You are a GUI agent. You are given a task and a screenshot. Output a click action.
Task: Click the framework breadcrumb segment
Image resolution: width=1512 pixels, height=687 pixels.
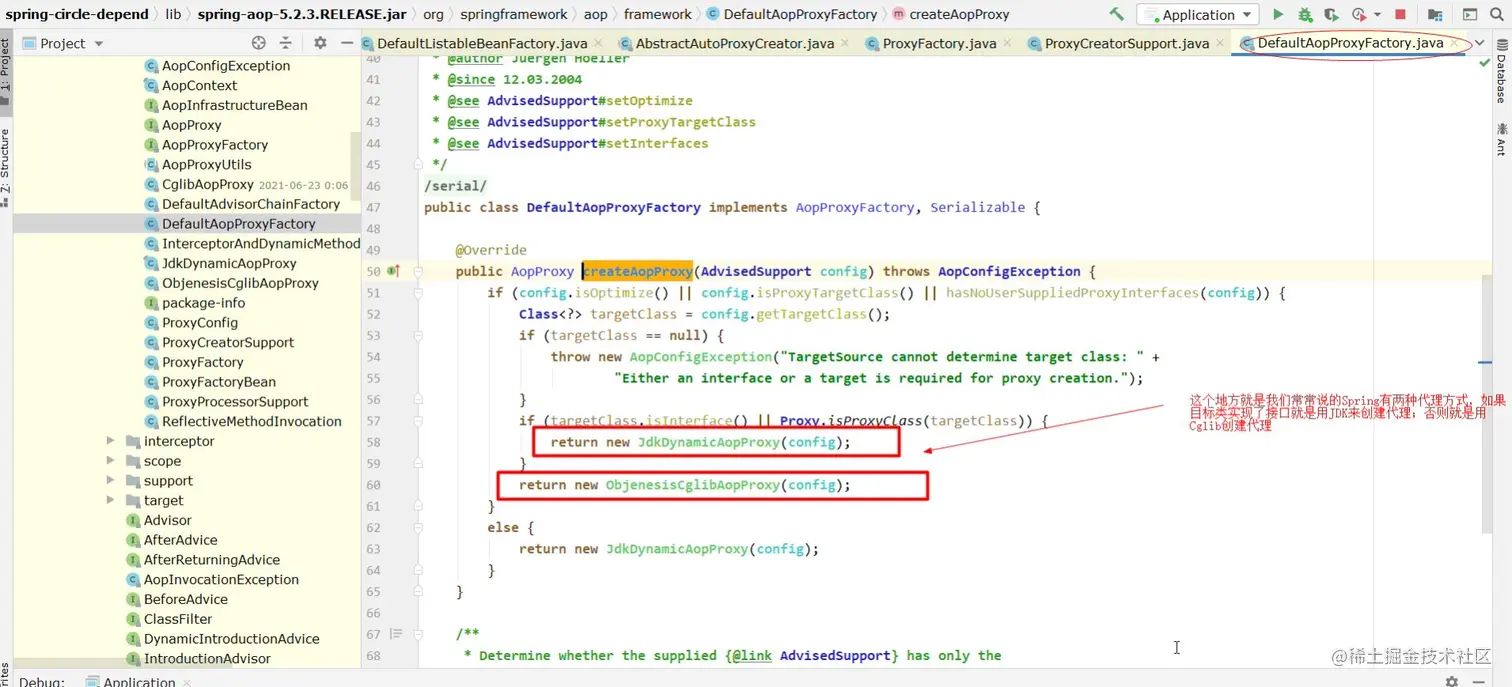(x=657, y=14)
